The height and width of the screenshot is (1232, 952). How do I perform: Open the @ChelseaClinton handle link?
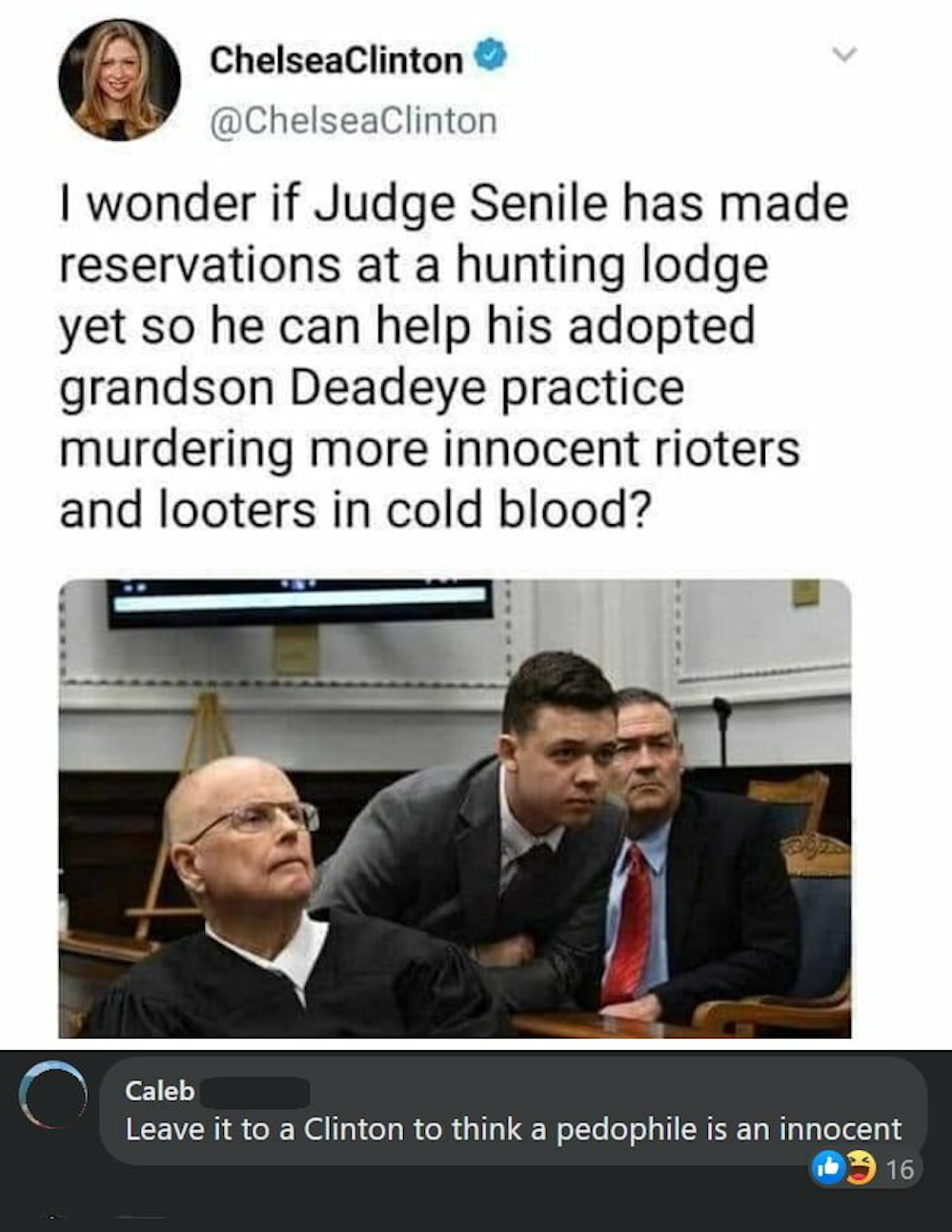click(x=353, y=121)
